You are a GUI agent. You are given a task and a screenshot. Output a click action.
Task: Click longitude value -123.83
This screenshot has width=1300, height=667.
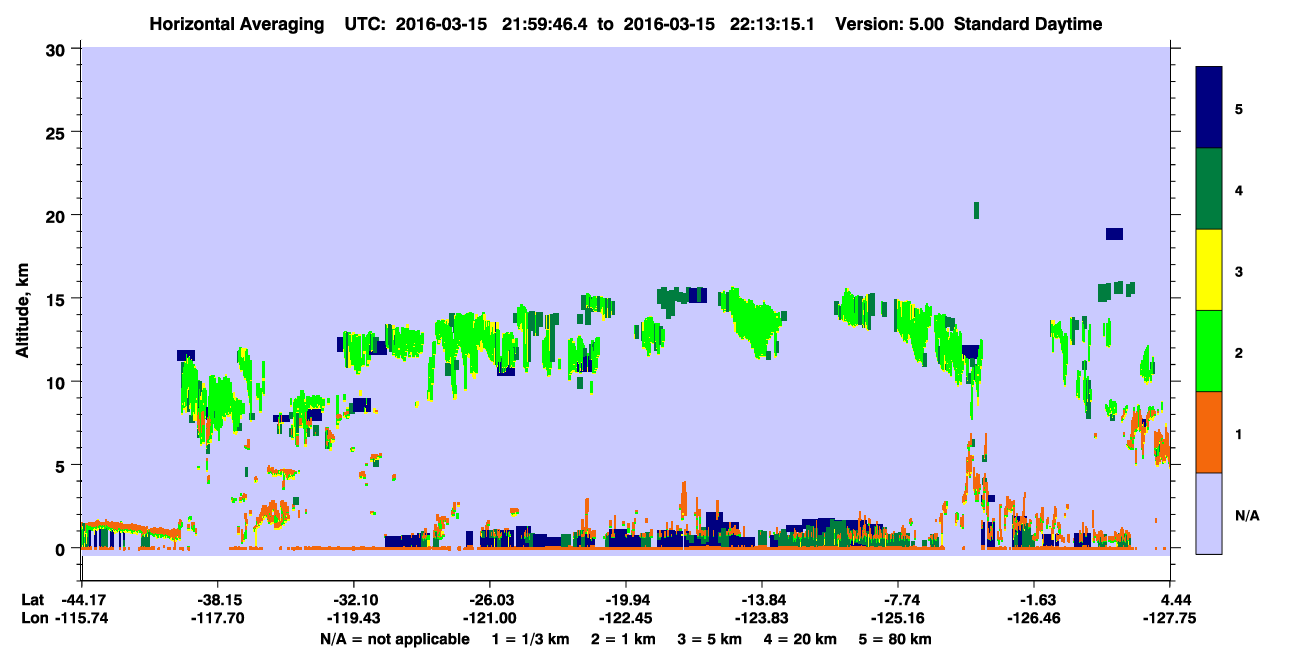[762, 618]
